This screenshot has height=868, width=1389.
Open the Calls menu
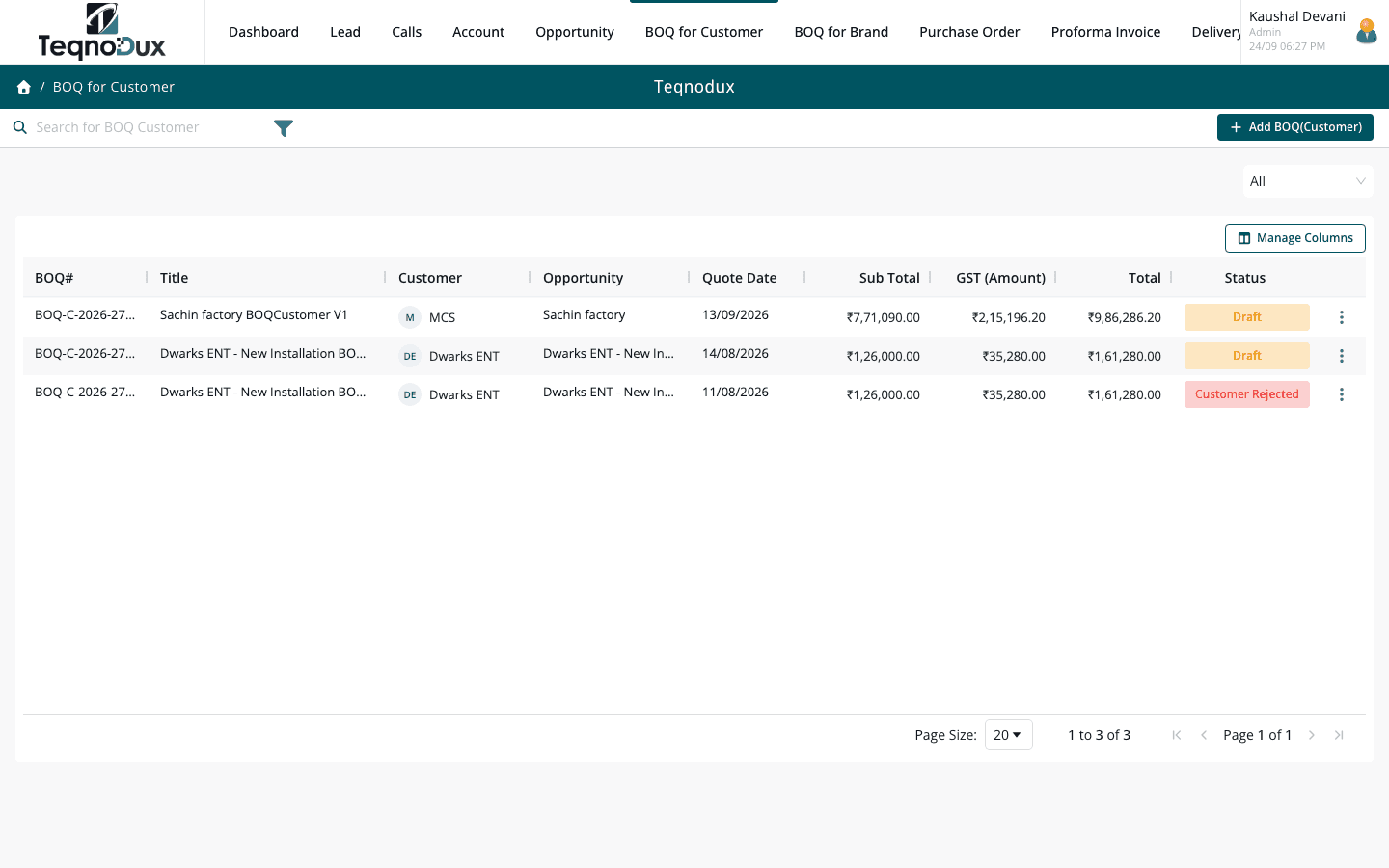click(406, 32)
